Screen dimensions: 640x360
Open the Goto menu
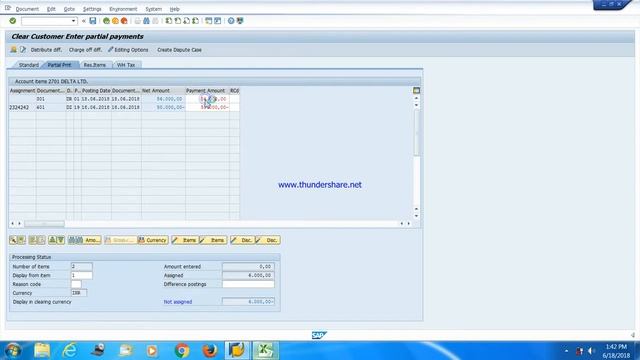coord(69,9)
